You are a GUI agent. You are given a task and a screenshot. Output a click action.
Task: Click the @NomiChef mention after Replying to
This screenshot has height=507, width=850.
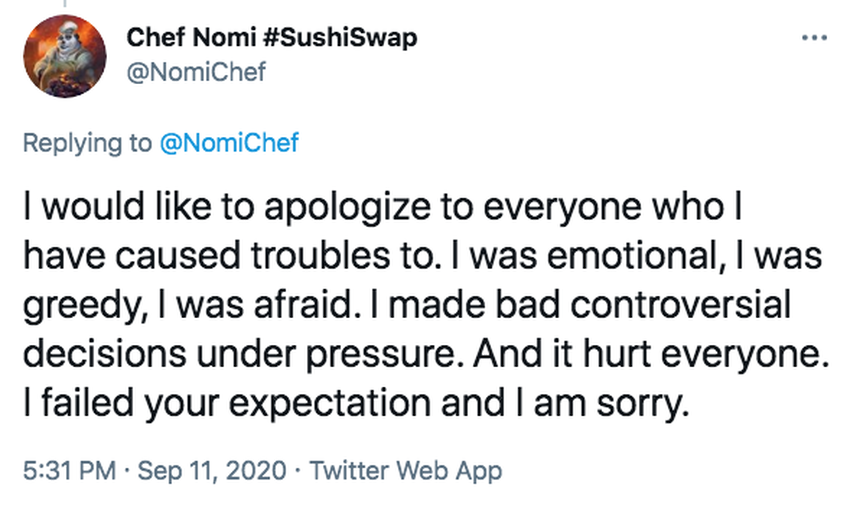coord(229,142)
